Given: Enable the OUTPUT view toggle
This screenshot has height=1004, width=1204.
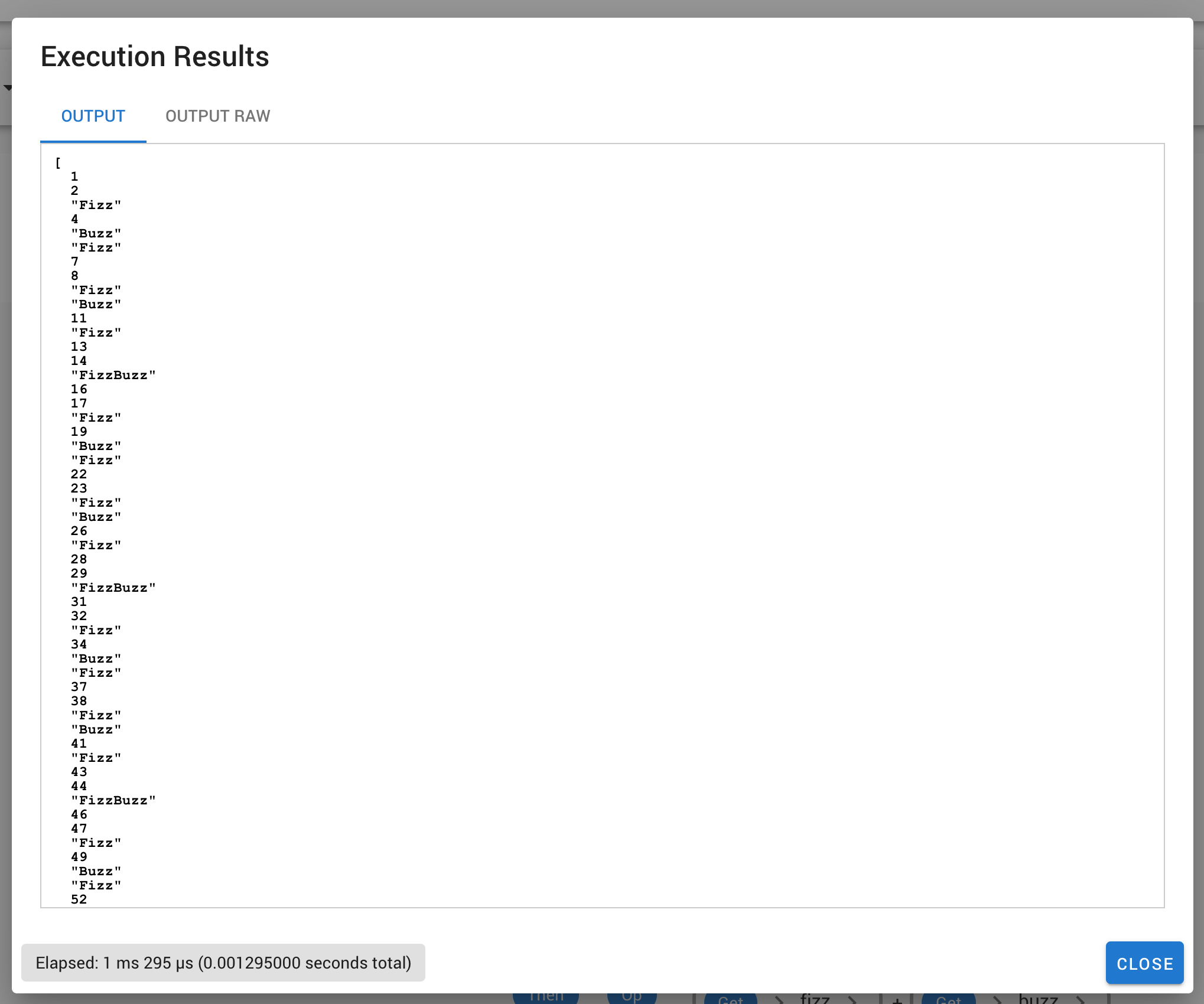Looking at the screenshot, I should point(92,116).
